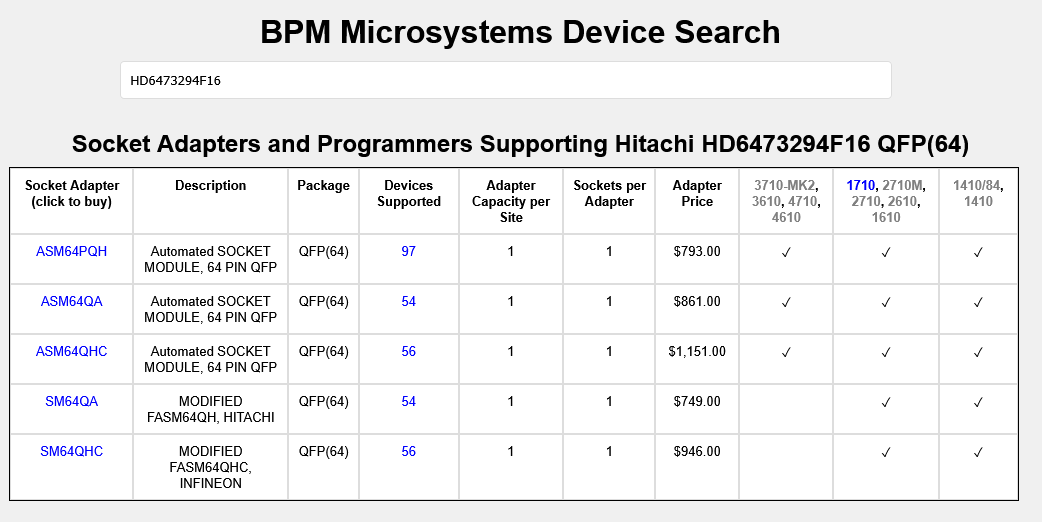Open the 1410/84 programmer link

click(x=976, y=185)
